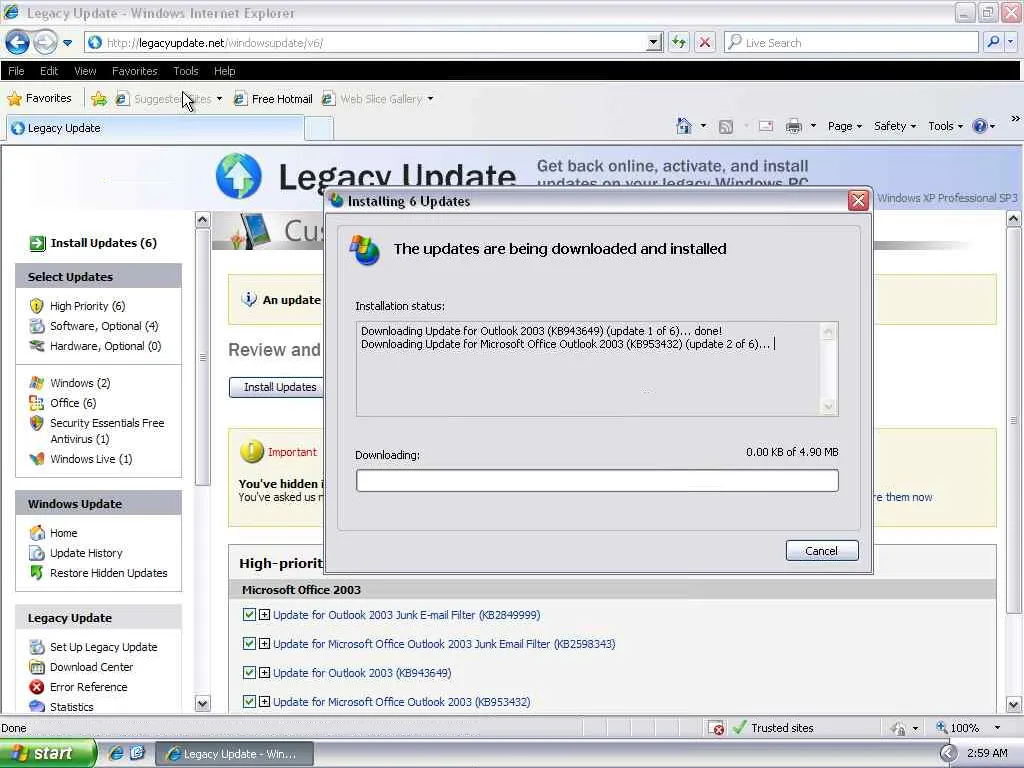Open the File menu
The width and height of the screenshot is (1024, 768).
pyautogui.click(x=16, y=71)
